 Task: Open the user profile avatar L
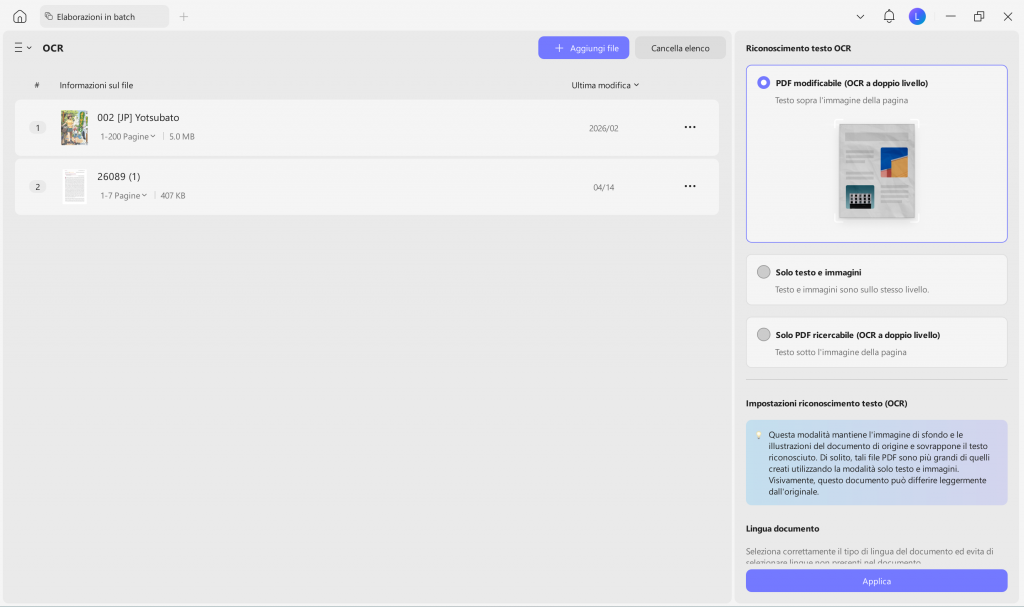[x=917, y=16]
